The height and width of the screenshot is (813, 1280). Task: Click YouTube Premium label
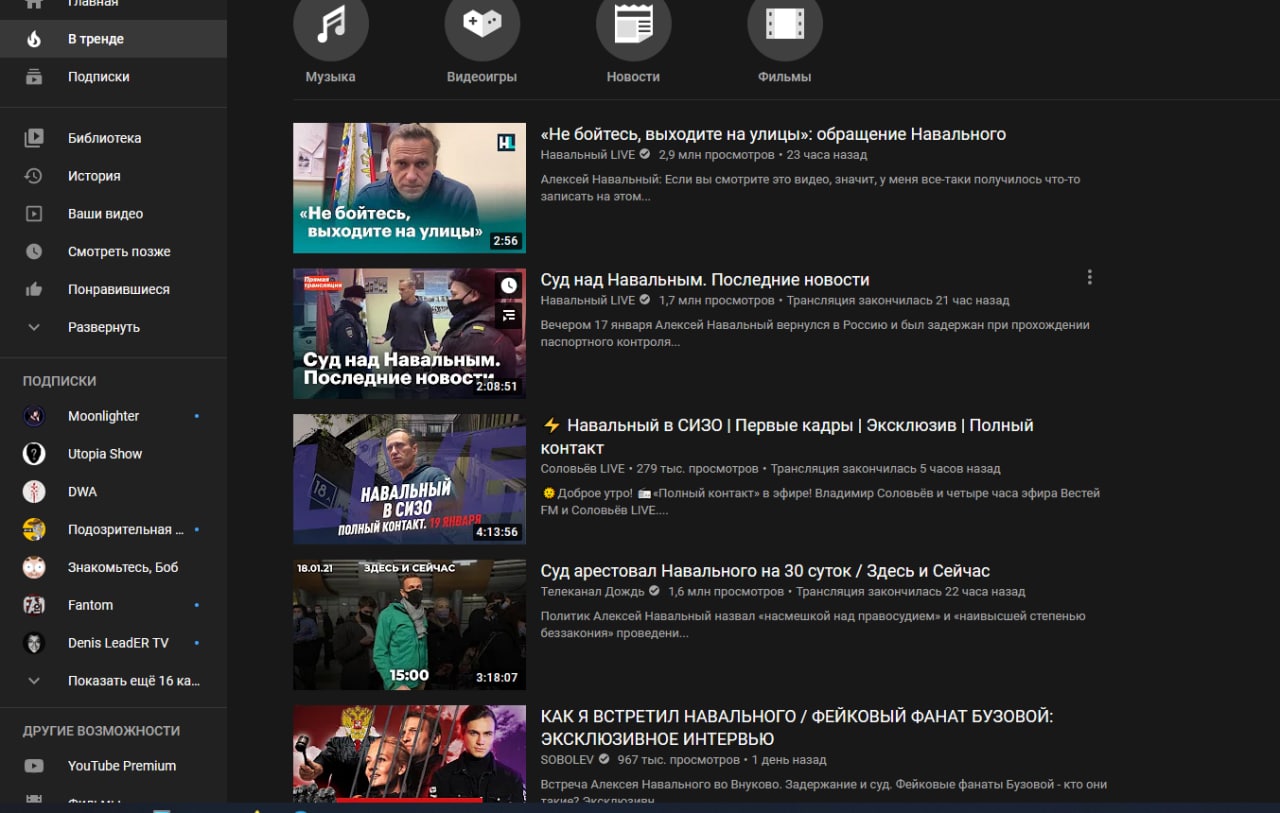[x=122, y=766]
